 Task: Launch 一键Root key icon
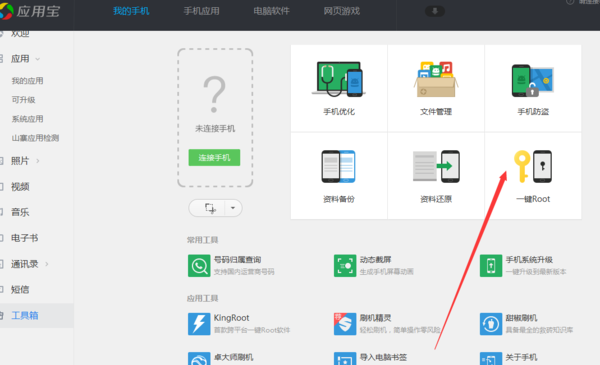tap(533, 166)
